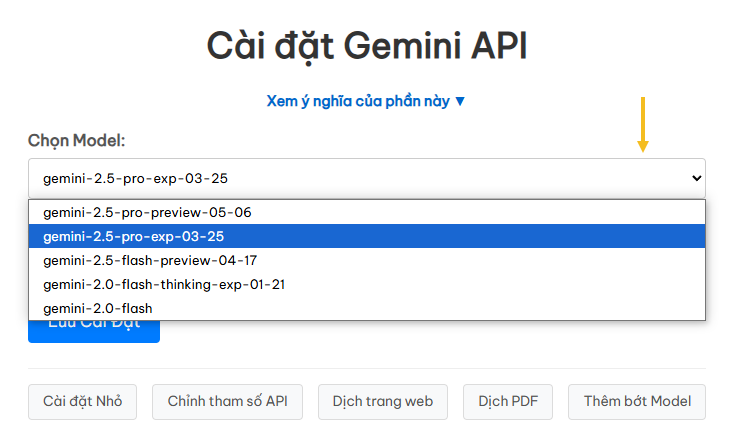Viewport: 730px width, 439px height.
Task: Open the Cài đặt Nhỏ settings button
Action: coord(82,401)
